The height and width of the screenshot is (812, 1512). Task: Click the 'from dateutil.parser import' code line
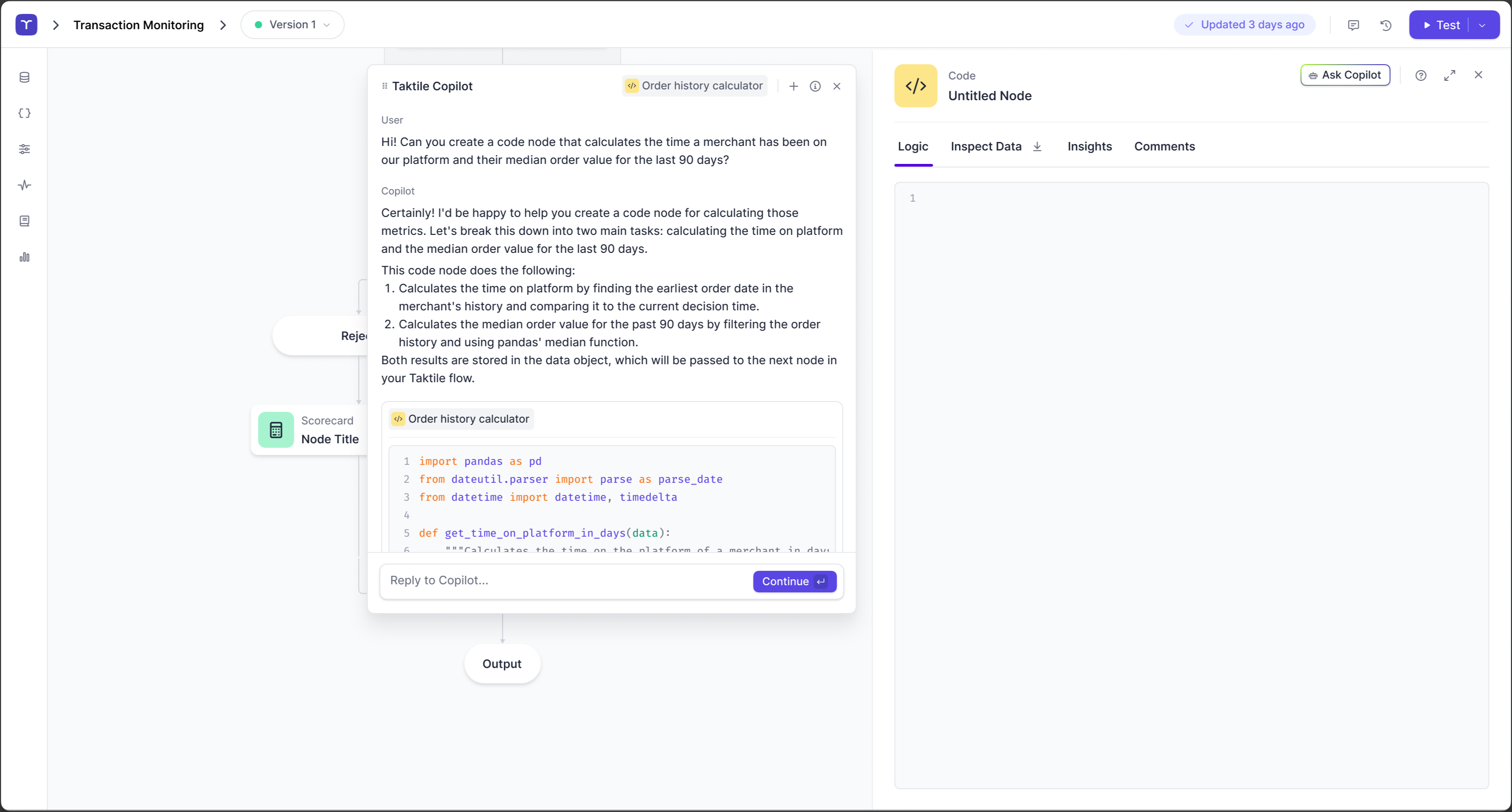[571, 479]
